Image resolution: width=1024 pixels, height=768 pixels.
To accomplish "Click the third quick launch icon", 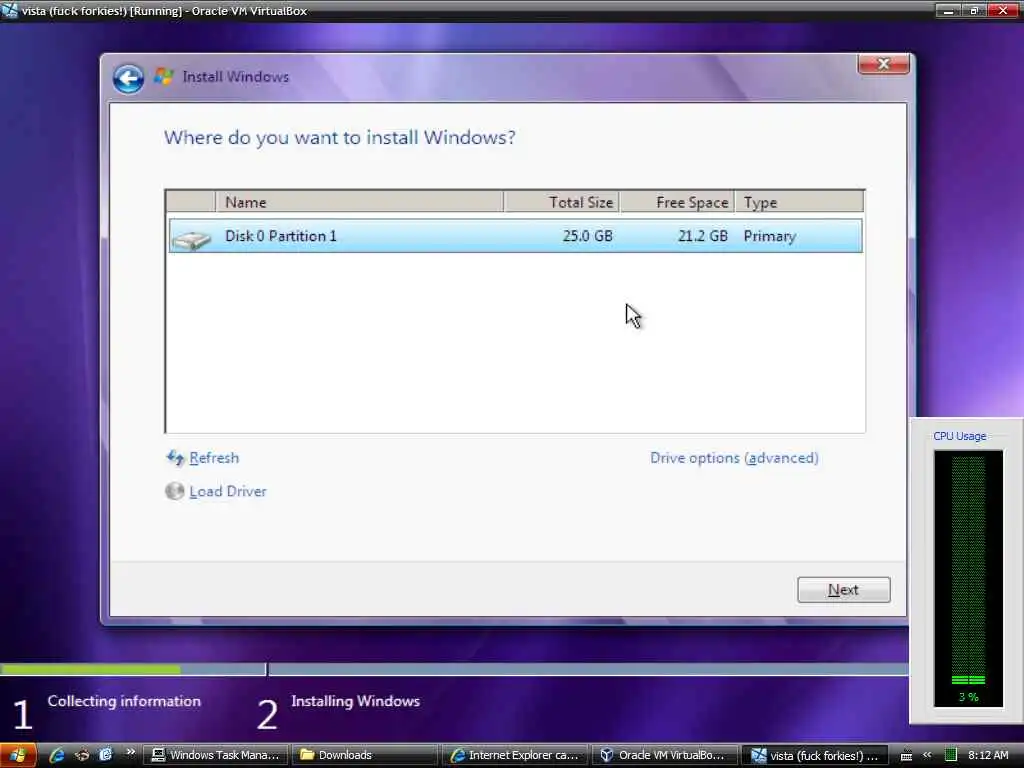I will pos(105,755).
